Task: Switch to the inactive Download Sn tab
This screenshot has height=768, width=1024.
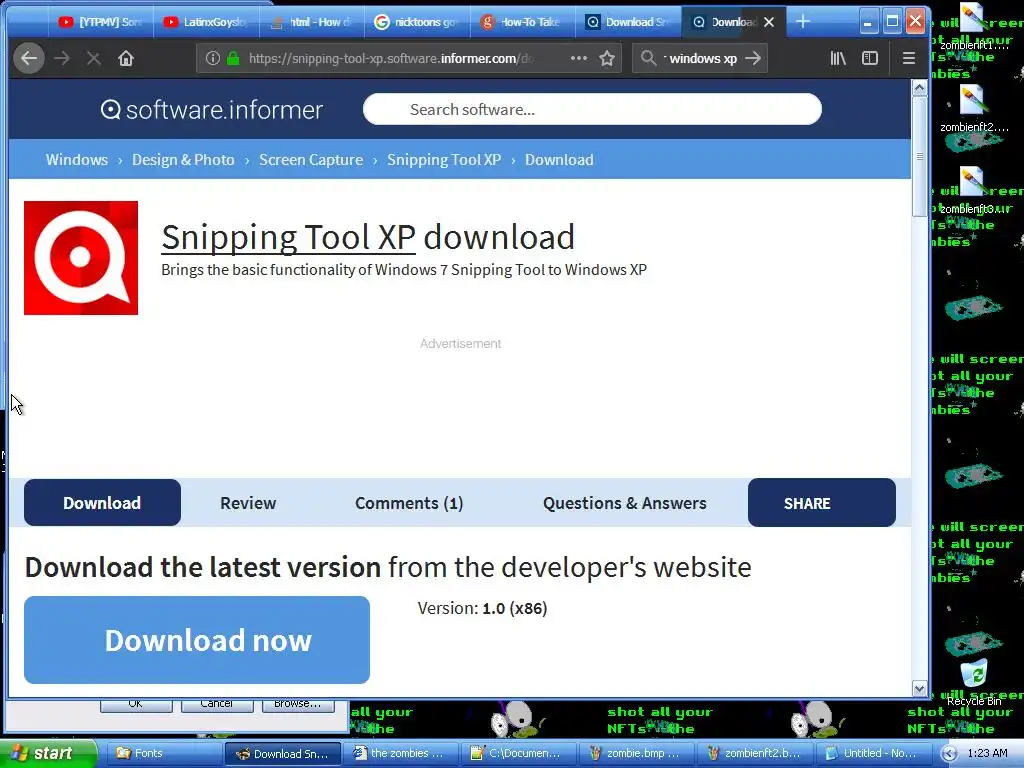Action: click(x=628, y=22)
